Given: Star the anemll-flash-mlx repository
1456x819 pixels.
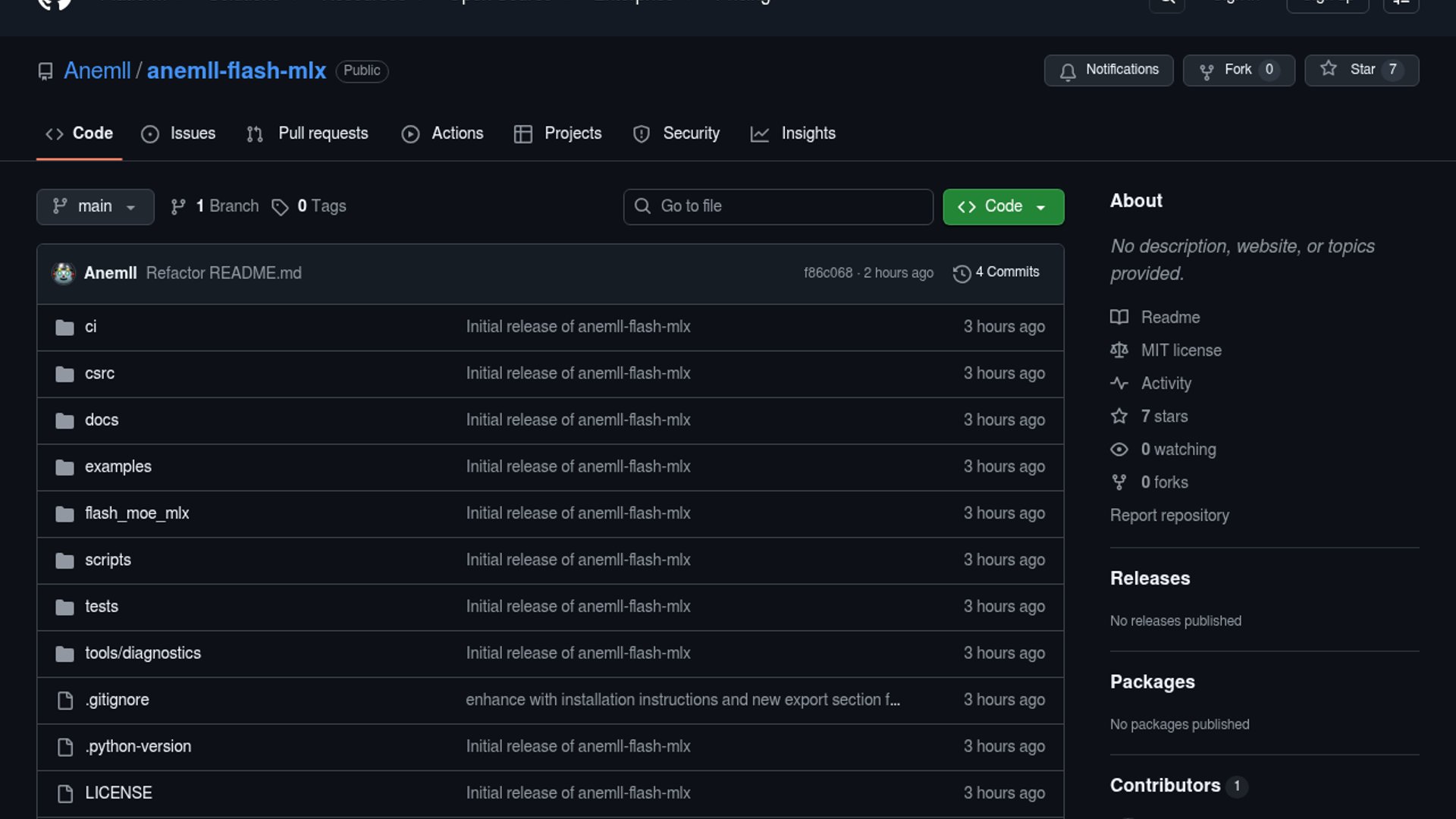Looking at the screenshot, I should [x=1361, y=71].
